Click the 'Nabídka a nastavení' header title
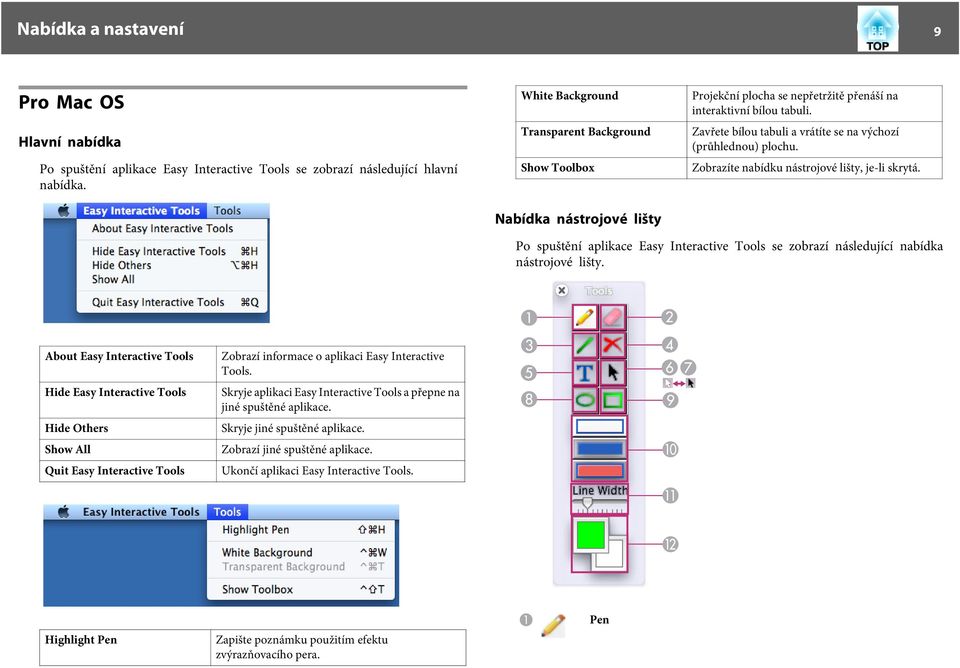The image size is (960, 668). 100,29
